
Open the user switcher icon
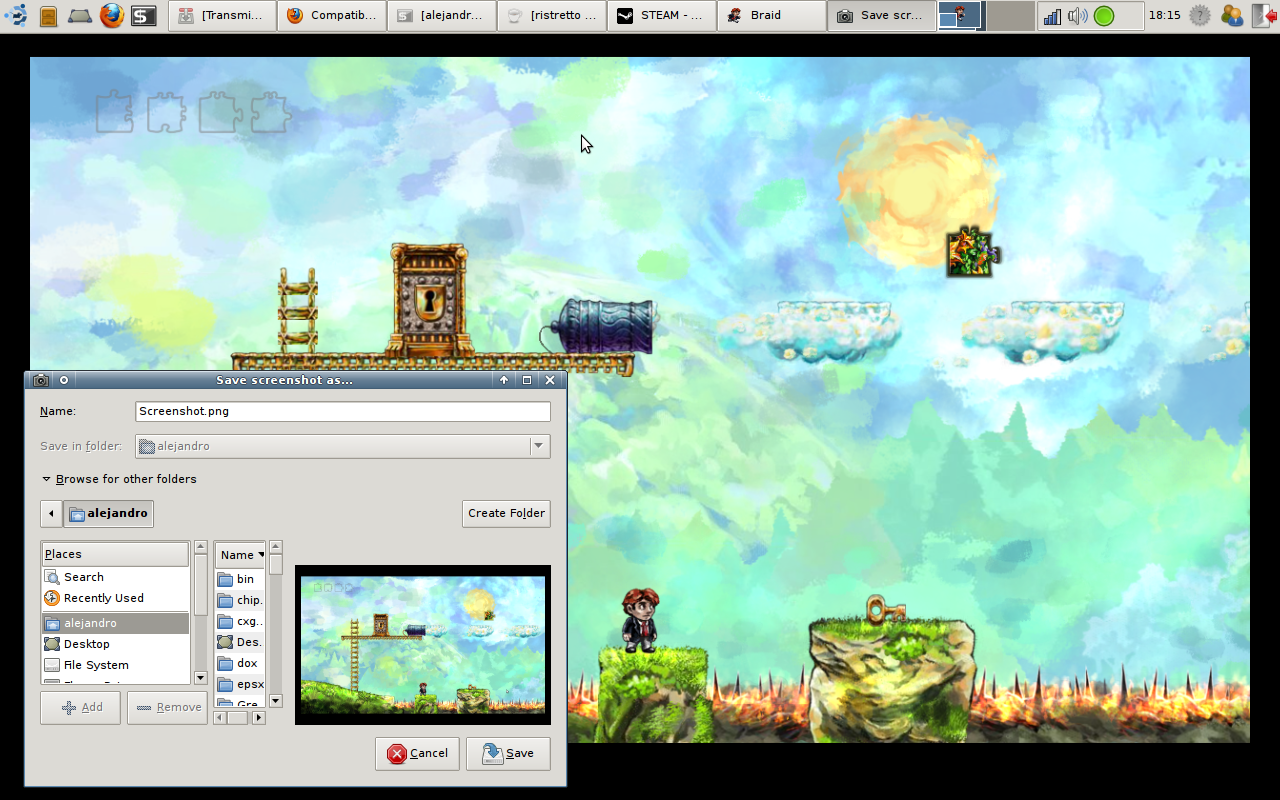point(1232,16)
